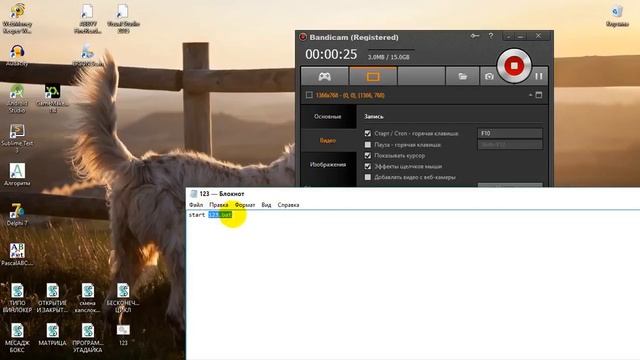Select the ПРОГРАМ... УГАДАЙКА script file
Viewport: 640px width, 360px height.
(87, 338)
